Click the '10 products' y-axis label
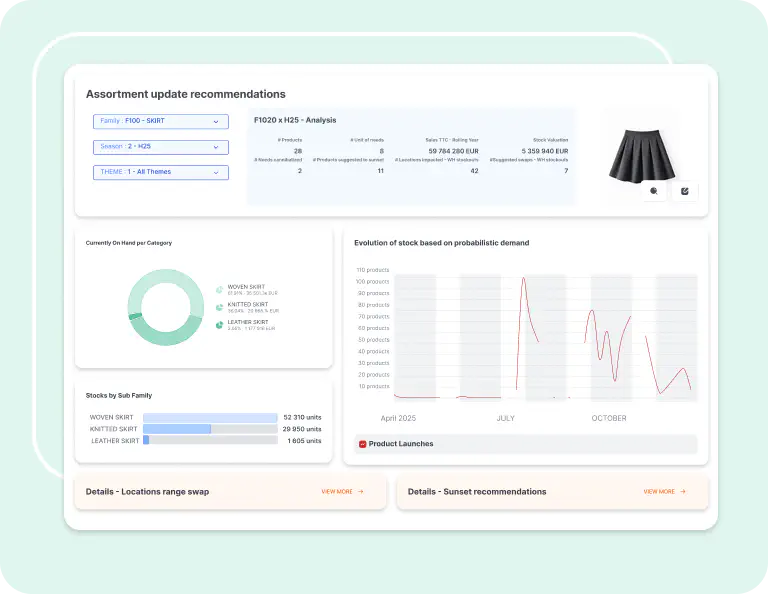Image resolution: width=768 pixels, height=594 pixels. click(374, 386)
